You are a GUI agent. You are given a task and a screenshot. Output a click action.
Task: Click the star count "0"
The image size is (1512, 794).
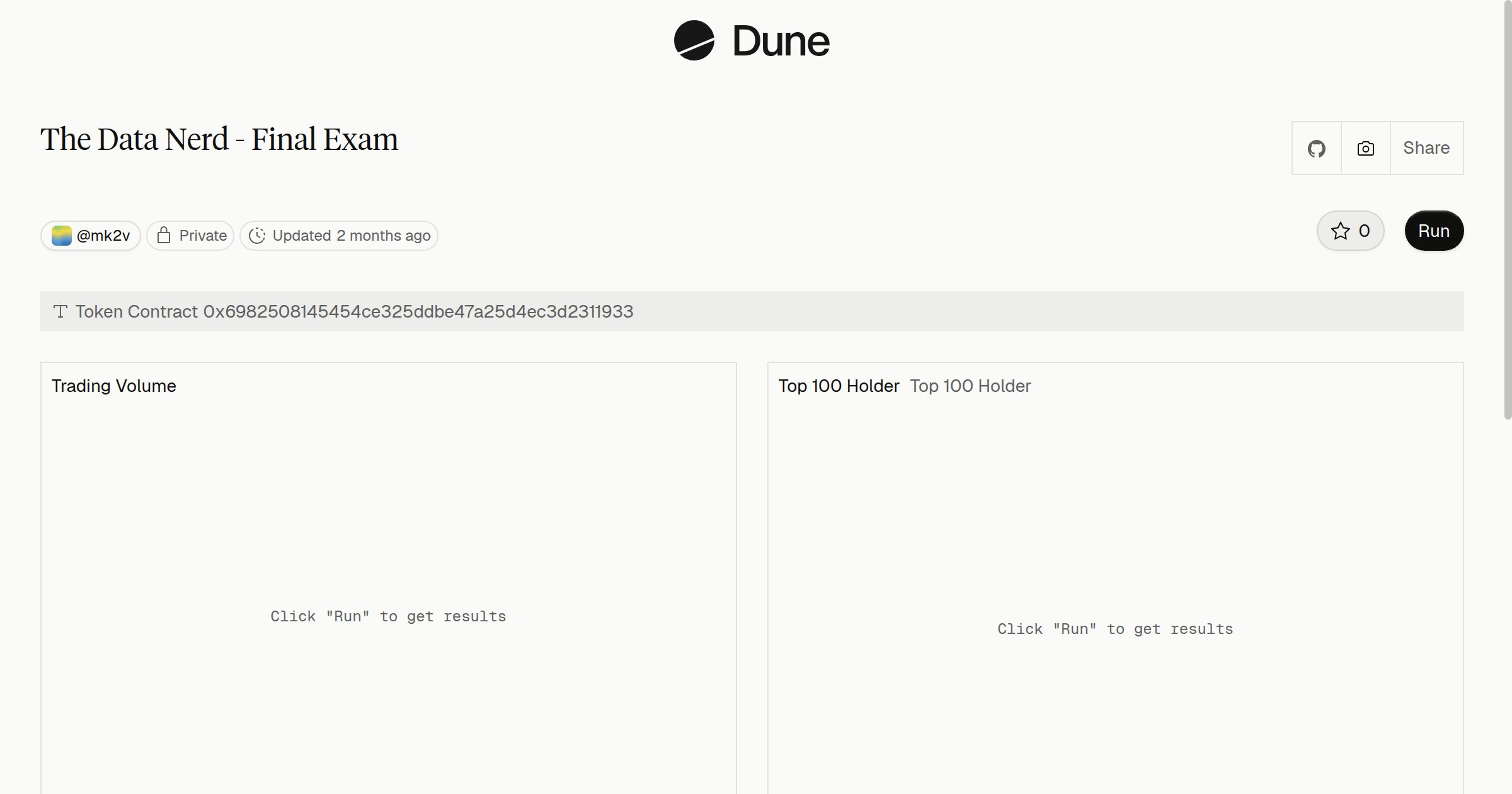point(1364,231)
